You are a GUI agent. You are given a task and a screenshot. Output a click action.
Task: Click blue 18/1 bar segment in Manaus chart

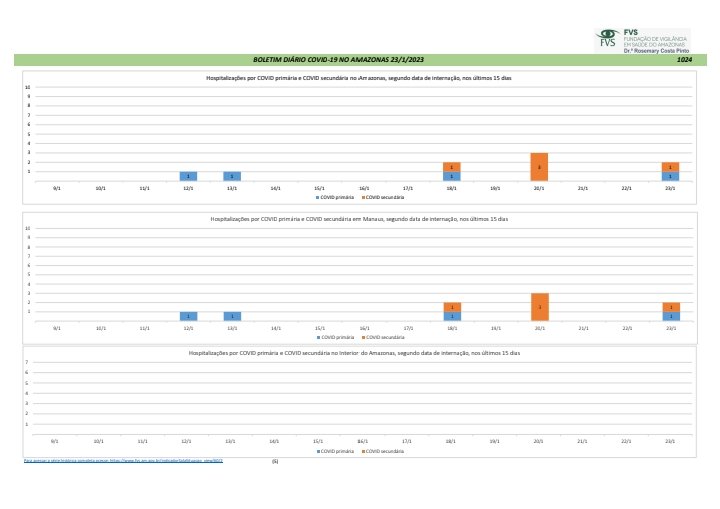452,316
